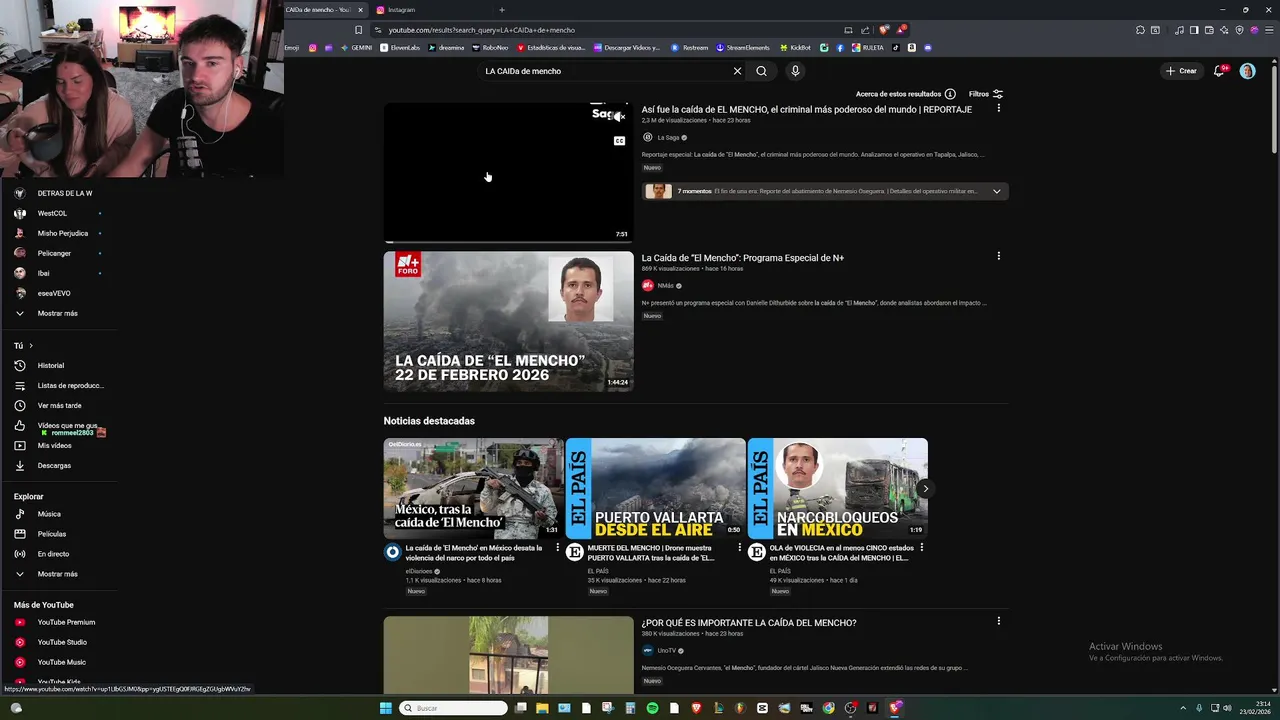Toggle subtitles CC on the first video preview
This screenshot has height=720, width=1280.
click(x=620, y=141)
